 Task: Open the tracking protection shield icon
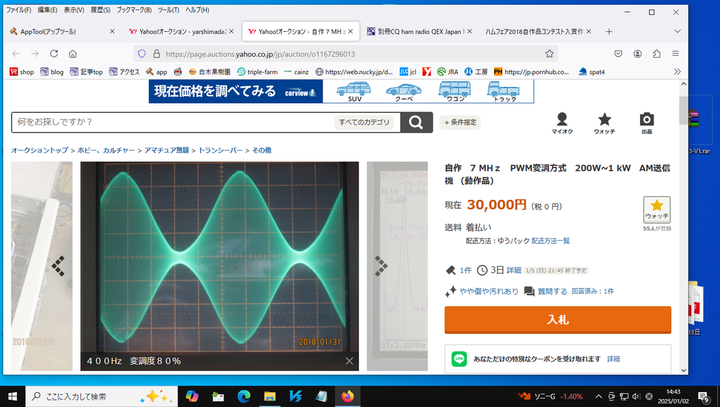pos(142,54)
